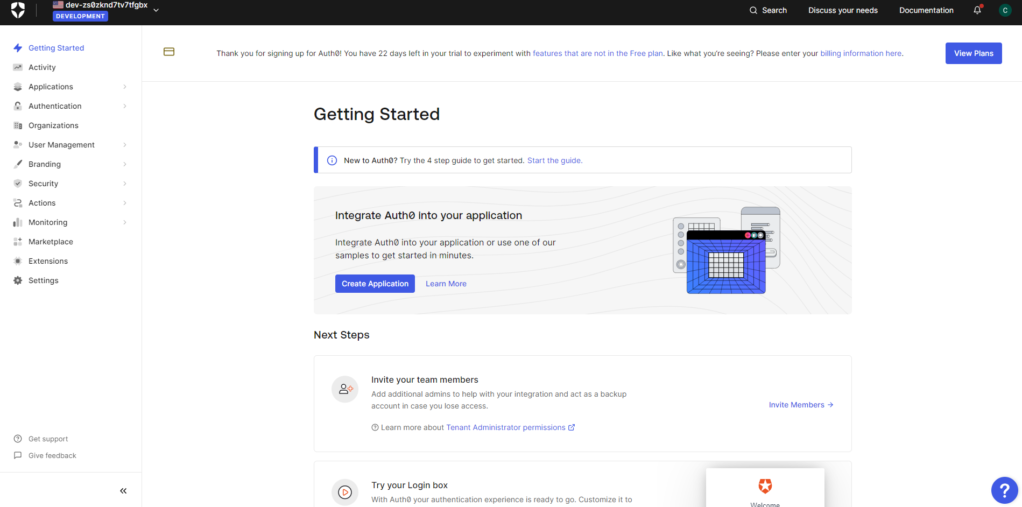Click the Organizations sidebar icon
The image size is (1022, 507).
[18, 126]
